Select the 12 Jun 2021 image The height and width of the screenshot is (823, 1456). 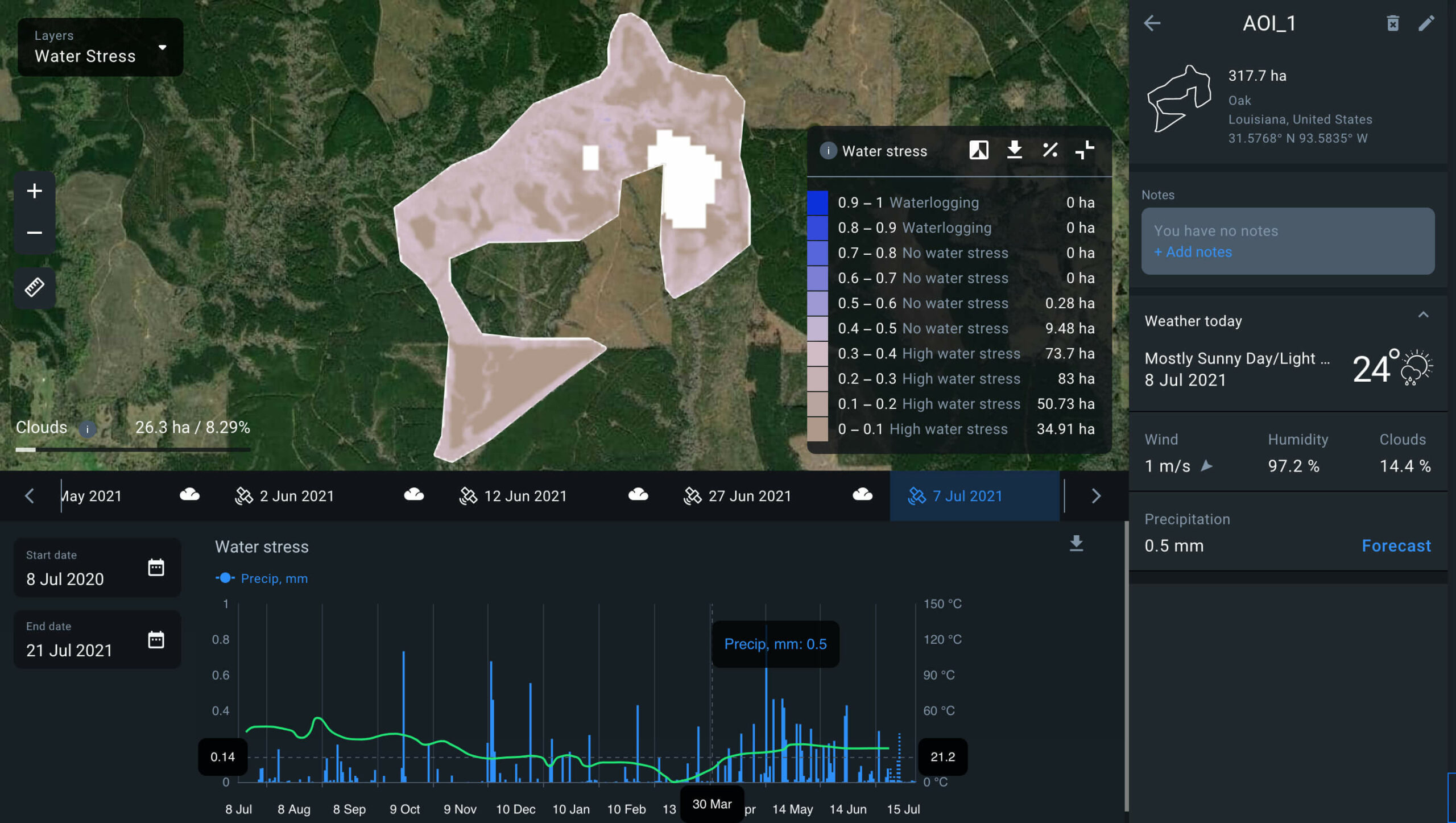[x=513, y=496]
